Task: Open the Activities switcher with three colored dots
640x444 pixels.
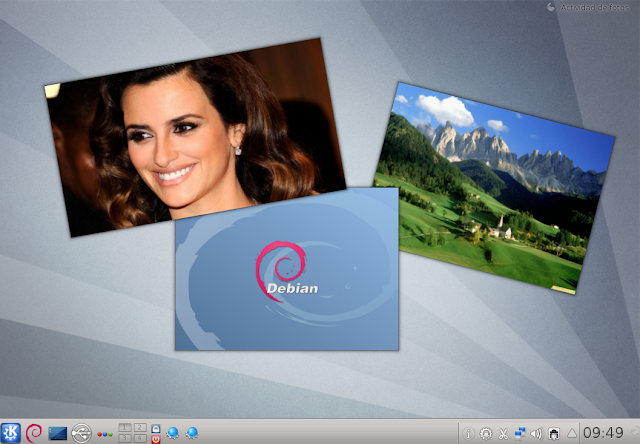Action: (105, 434)
